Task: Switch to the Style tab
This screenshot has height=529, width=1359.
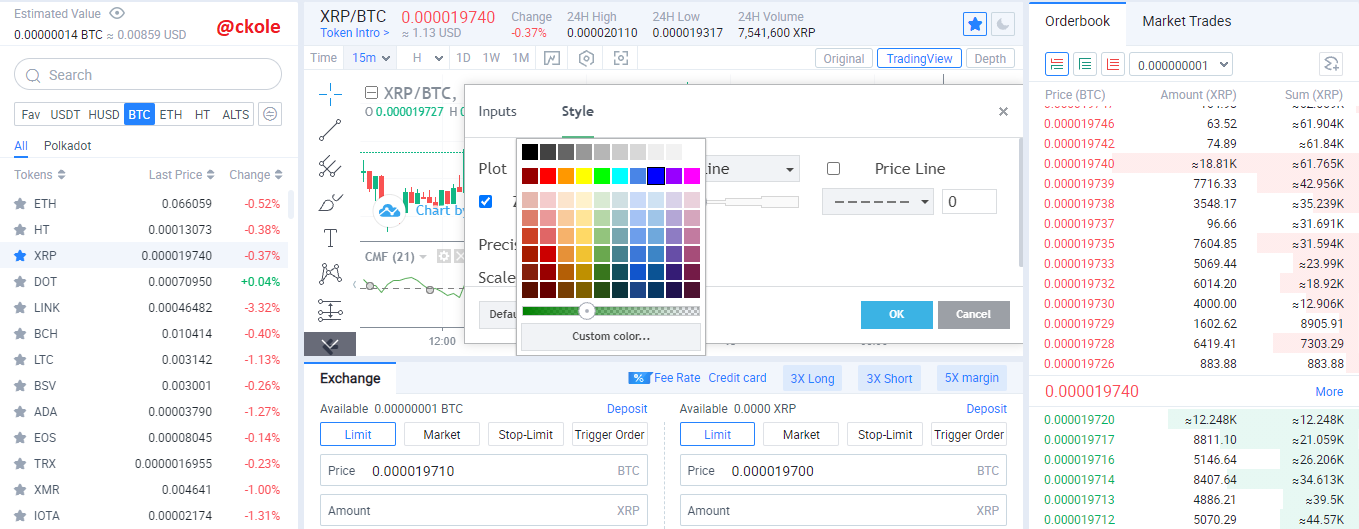Action: [x=577, y=111]
